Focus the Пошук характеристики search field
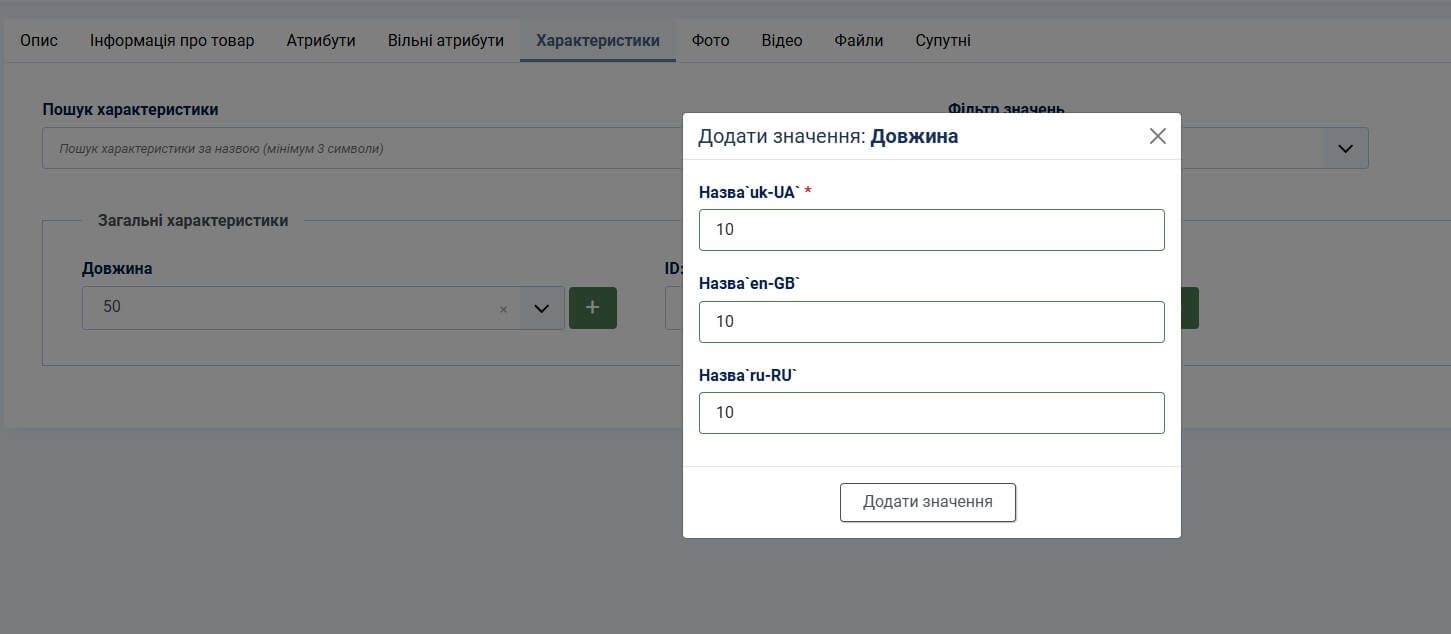Screen dimensions: 1451x634 click(x=360, y=148)
